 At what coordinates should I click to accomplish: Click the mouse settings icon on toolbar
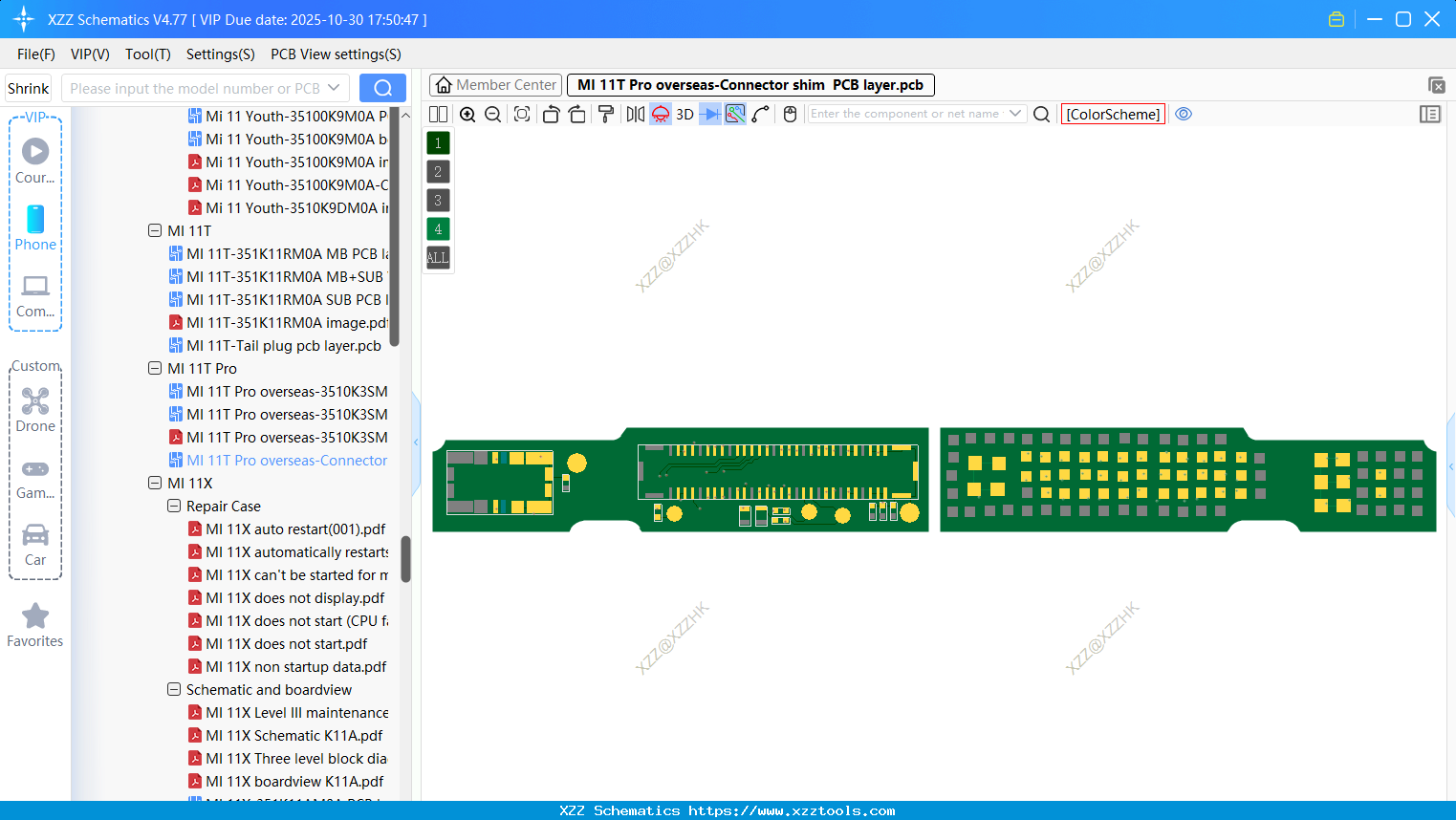click(x=789, y=114)
